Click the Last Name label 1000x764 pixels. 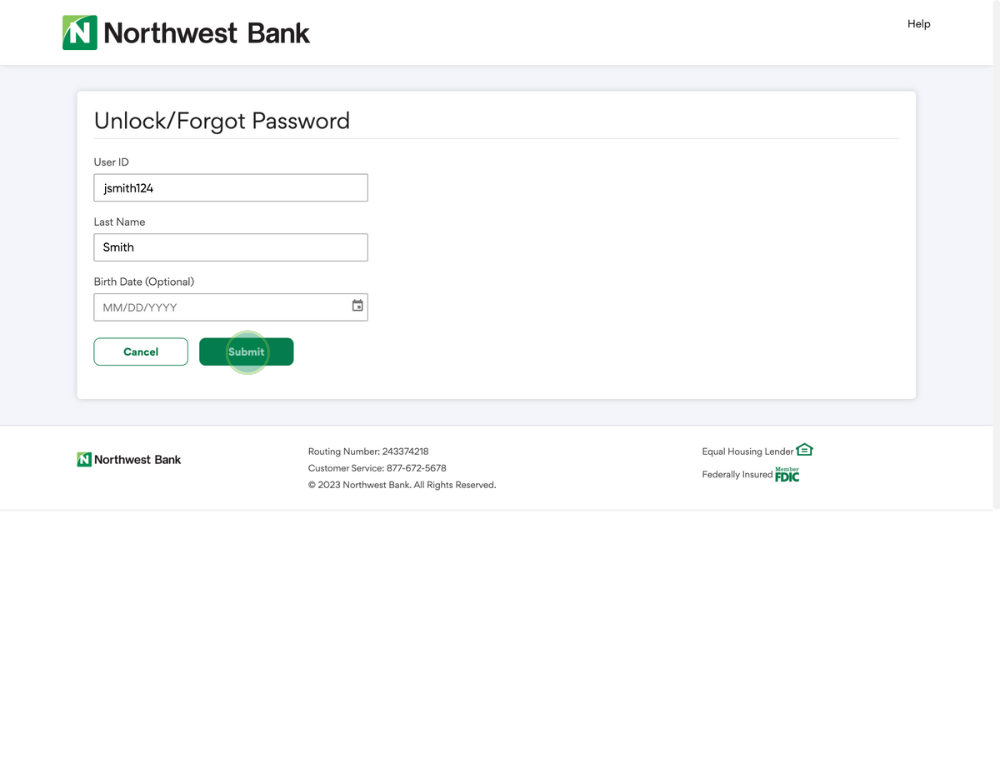tap(119, 222)
